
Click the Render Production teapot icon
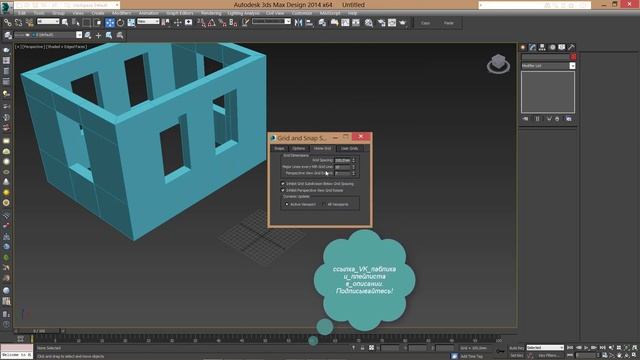pyautogui.click(x=402, y=23)
